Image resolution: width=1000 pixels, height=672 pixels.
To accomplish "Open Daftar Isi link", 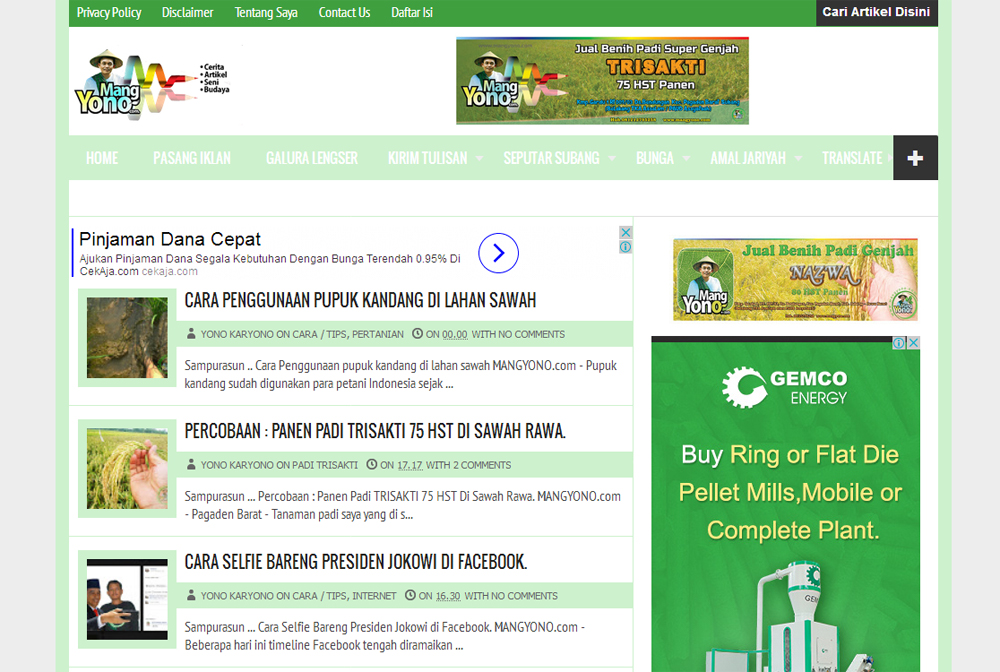I will (412, 13).
